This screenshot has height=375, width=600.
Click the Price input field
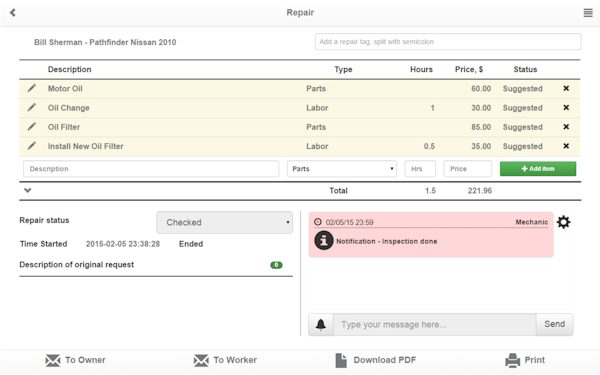[x=467, y=169]
